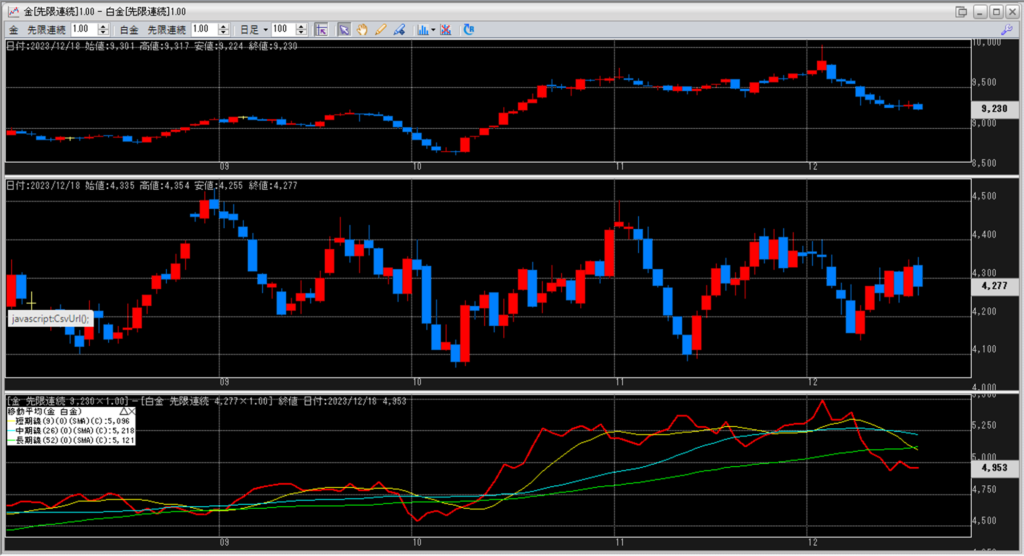Close the moving average legend box
This screenshot has width=1024, height=556.
pos(132,411)
